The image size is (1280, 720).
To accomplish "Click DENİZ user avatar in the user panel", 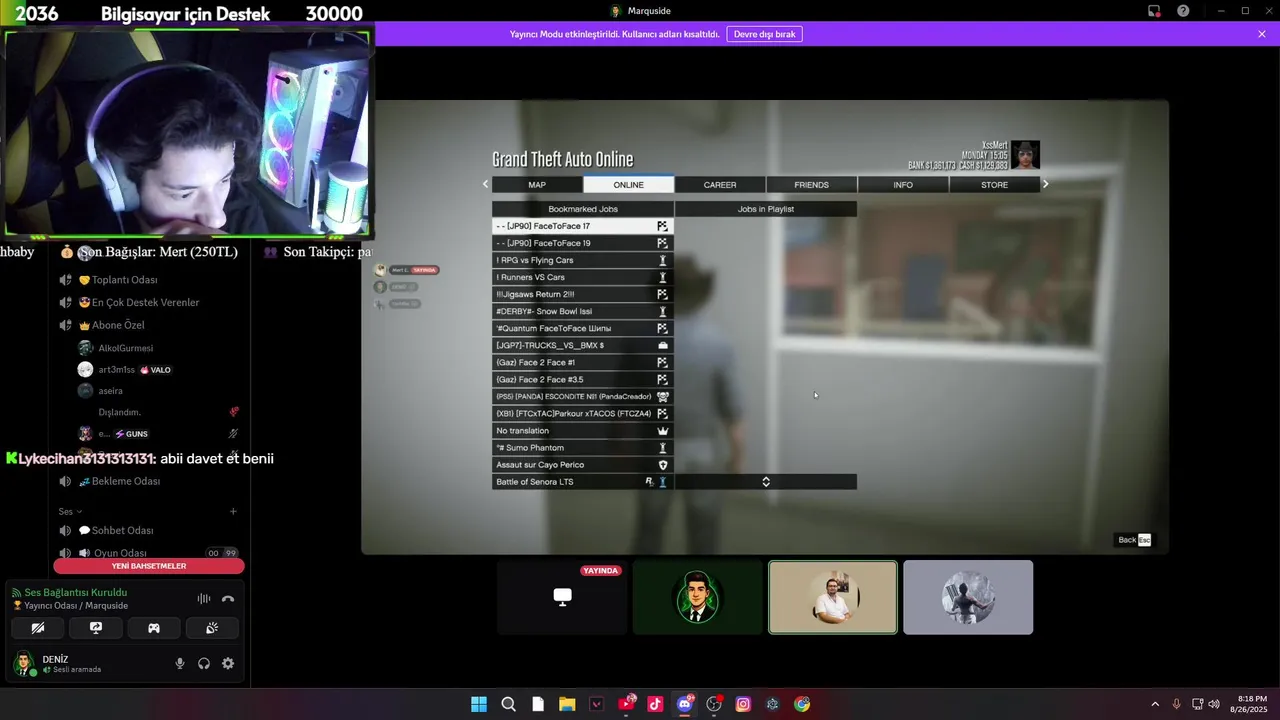I will click(23, 663).
